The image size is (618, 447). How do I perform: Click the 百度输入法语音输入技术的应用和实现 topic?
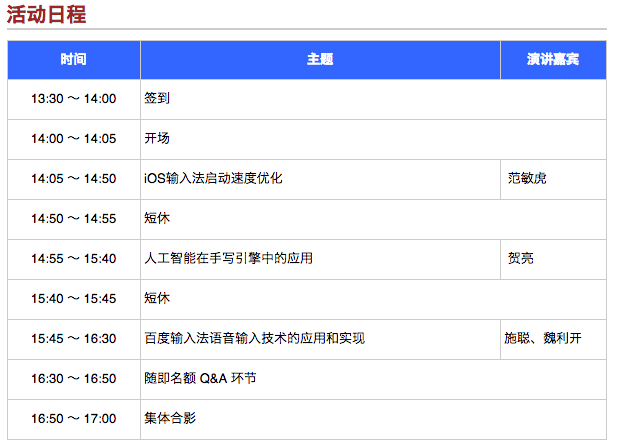(254, 339)
